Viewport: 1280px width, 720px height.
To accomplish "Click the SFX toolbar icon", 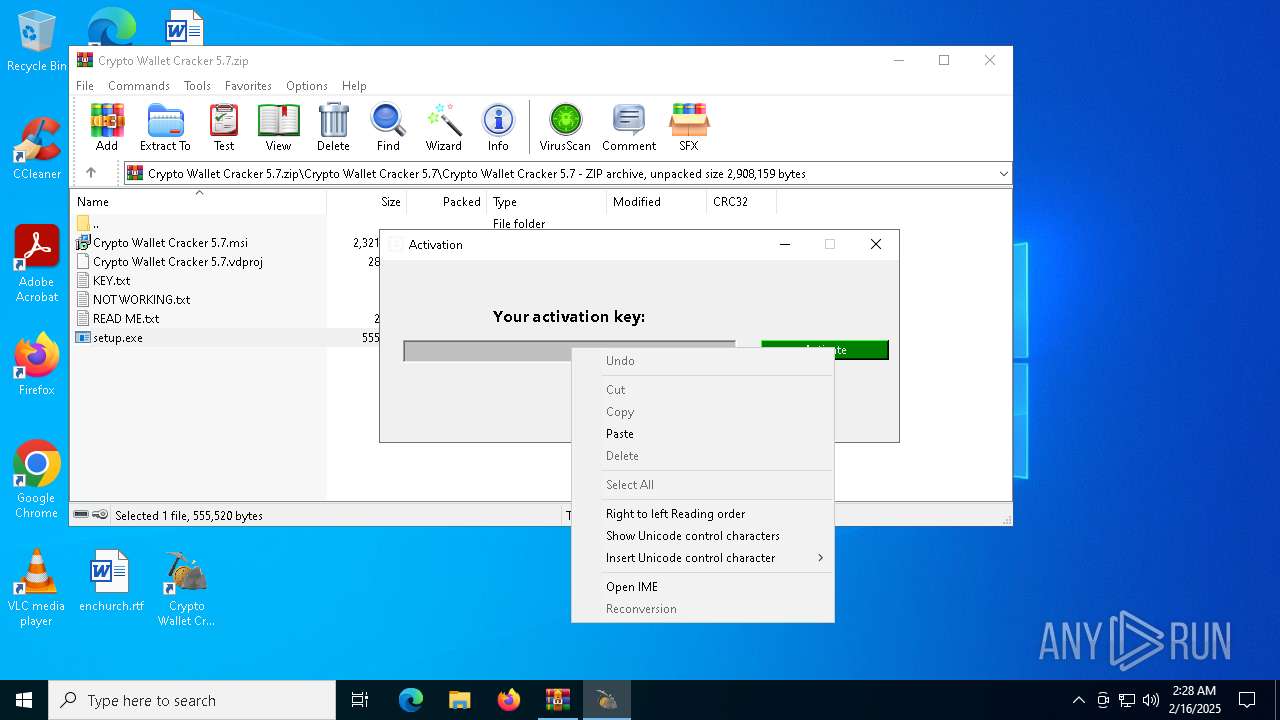I will click(x=688, y=127).
